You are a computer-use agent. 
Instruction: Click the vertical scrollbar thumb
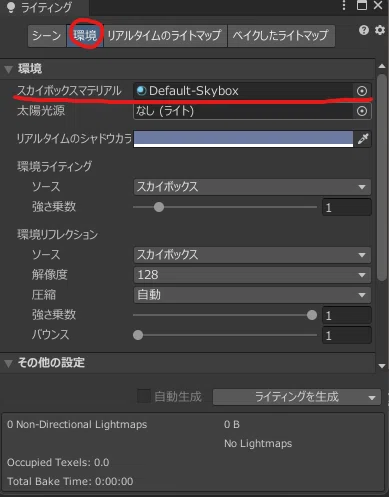tap(382, 177)
